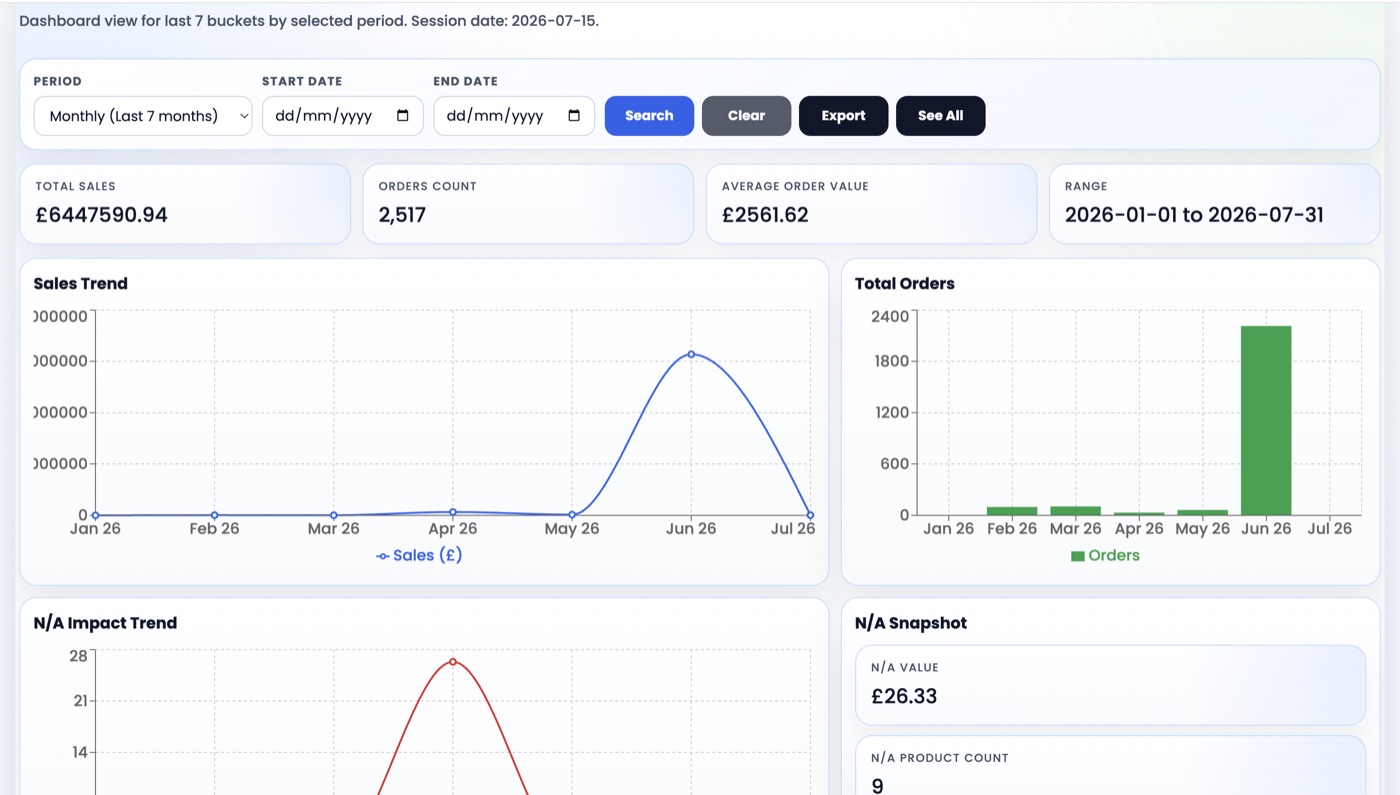Image resolution: width=1400 pixels, height=795 pixels.
Task: Click the N/A Impact Trend heading
Action: tap(105, 623)
